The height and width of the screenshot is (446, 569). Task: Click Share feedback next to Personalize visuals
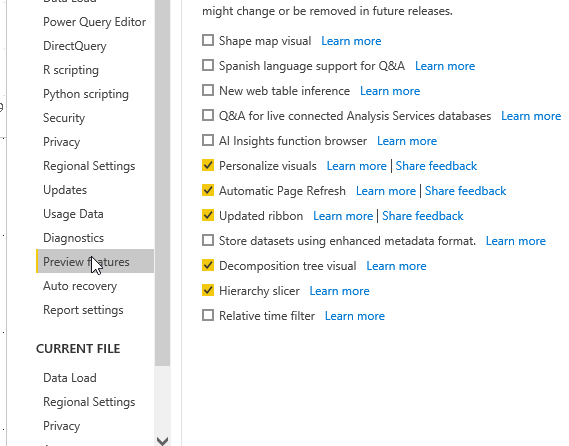pos(436,165)
